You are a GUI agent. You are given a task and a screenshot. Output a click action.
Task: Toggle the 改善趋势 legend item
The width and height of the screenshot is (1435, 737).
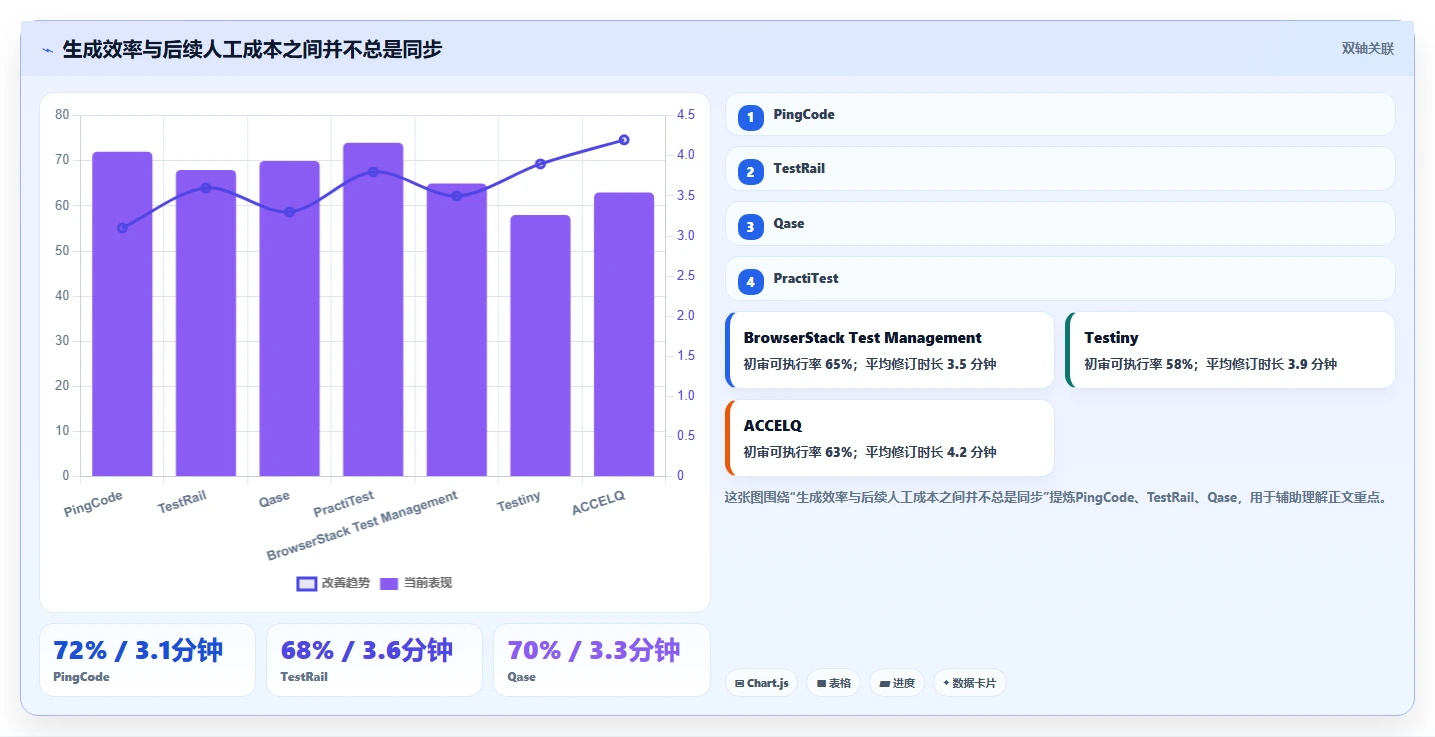click(x=333, y=583)
